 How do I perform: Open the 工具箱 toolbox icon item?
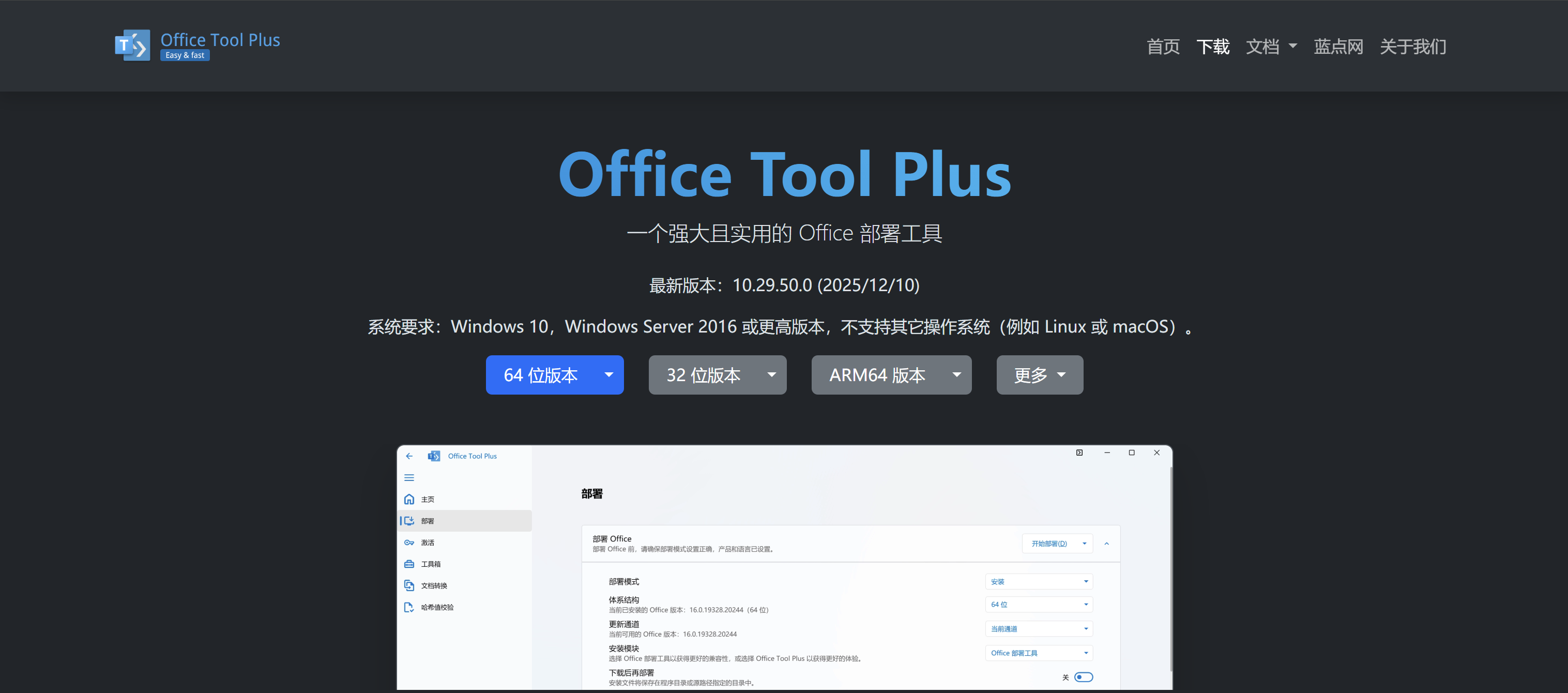(409, 564)
